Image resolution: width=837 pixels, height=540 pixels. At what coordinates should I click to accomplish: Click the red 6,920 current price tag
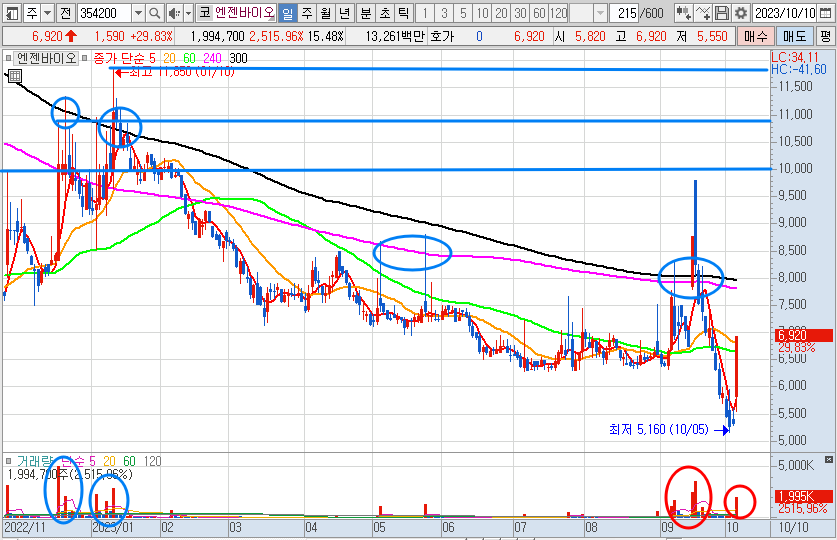(803, 336)
